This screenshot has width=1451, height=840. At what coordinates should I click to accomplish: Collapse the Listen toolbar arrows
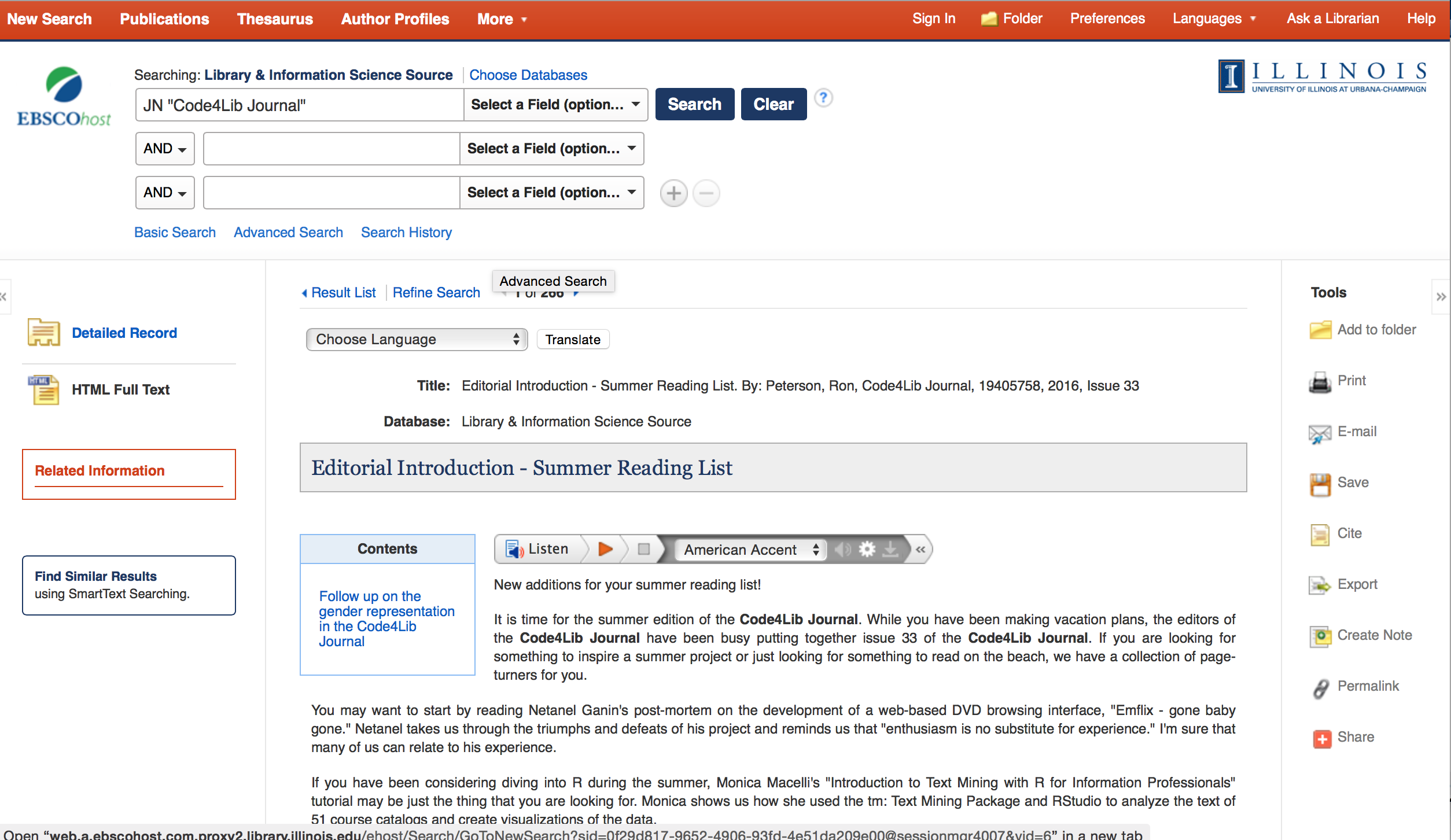point(920,549)
